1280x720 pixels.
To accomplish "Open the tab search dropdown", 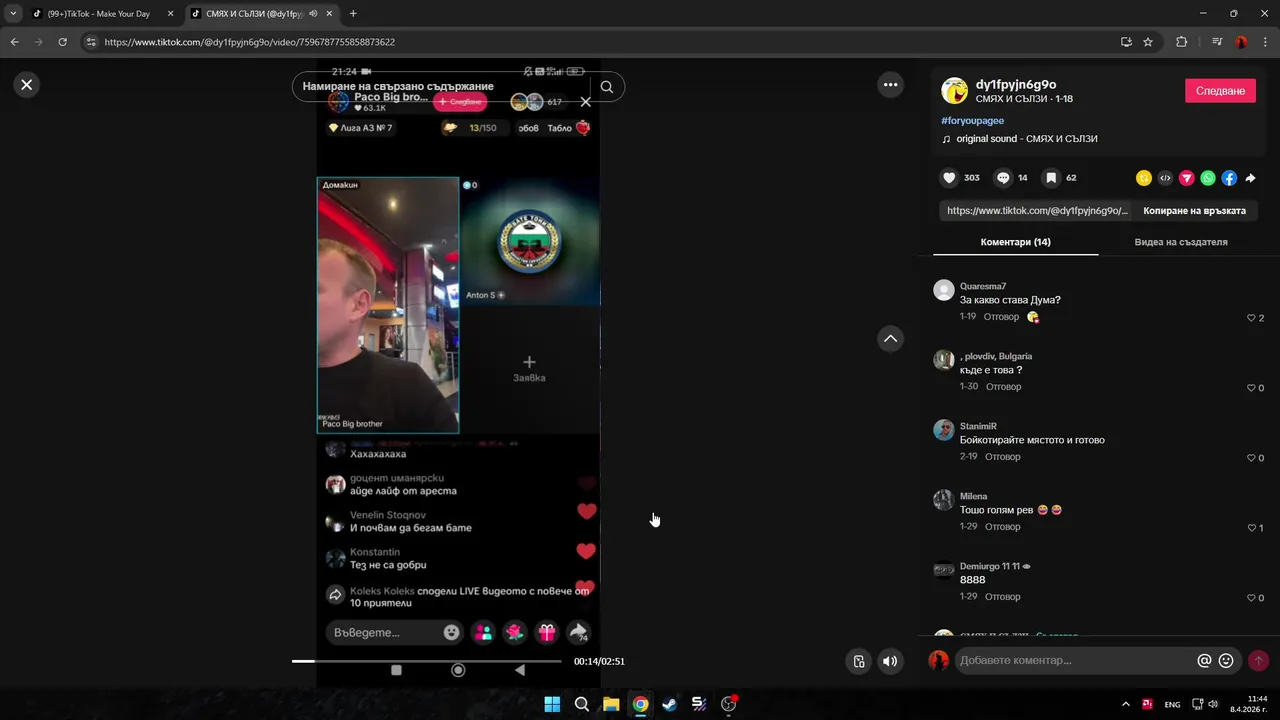I will [x=13, y=14].
